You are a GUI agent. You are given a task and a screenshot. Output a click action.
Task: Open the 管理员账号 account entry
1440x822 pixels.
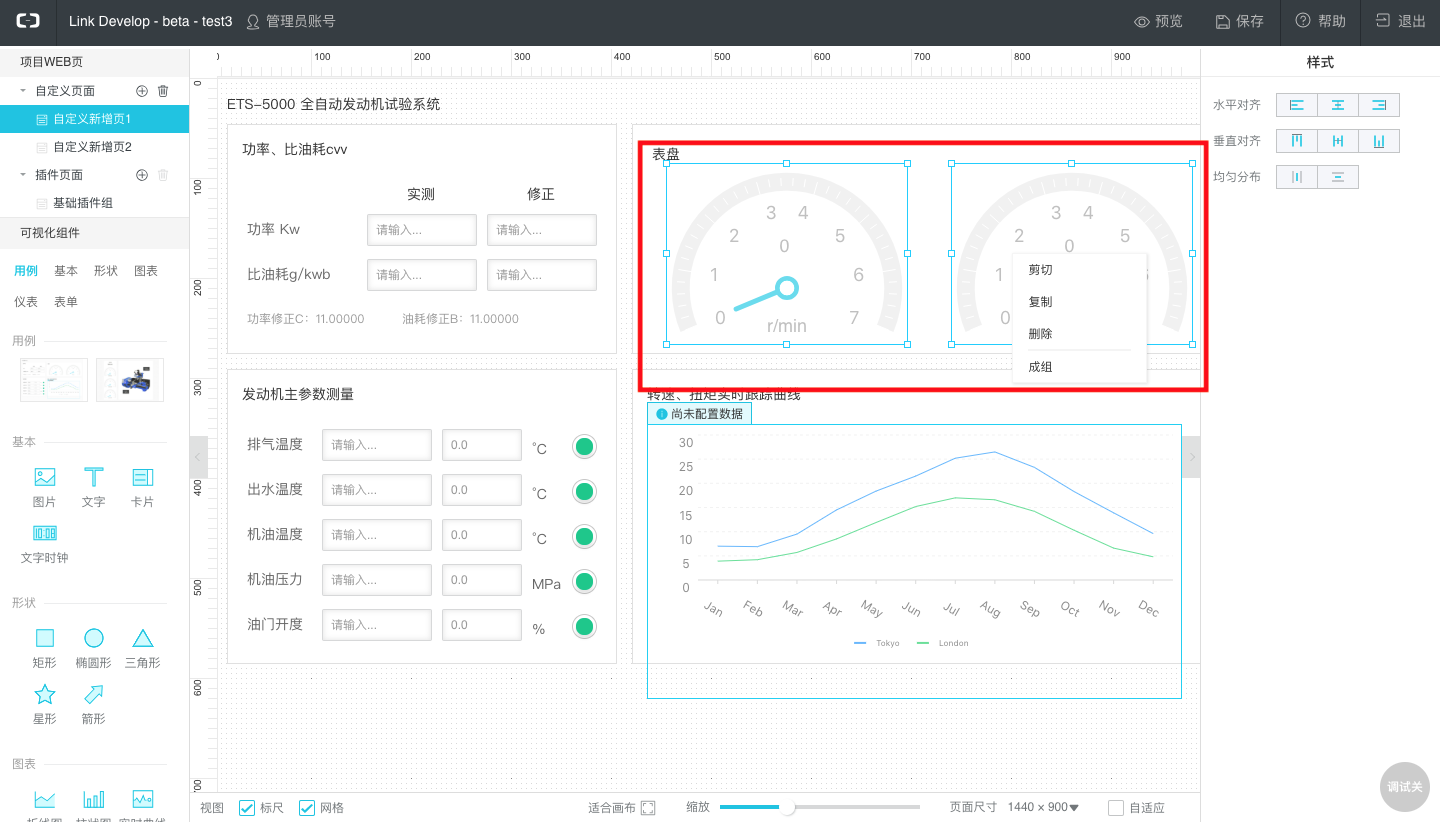[290, 21]
